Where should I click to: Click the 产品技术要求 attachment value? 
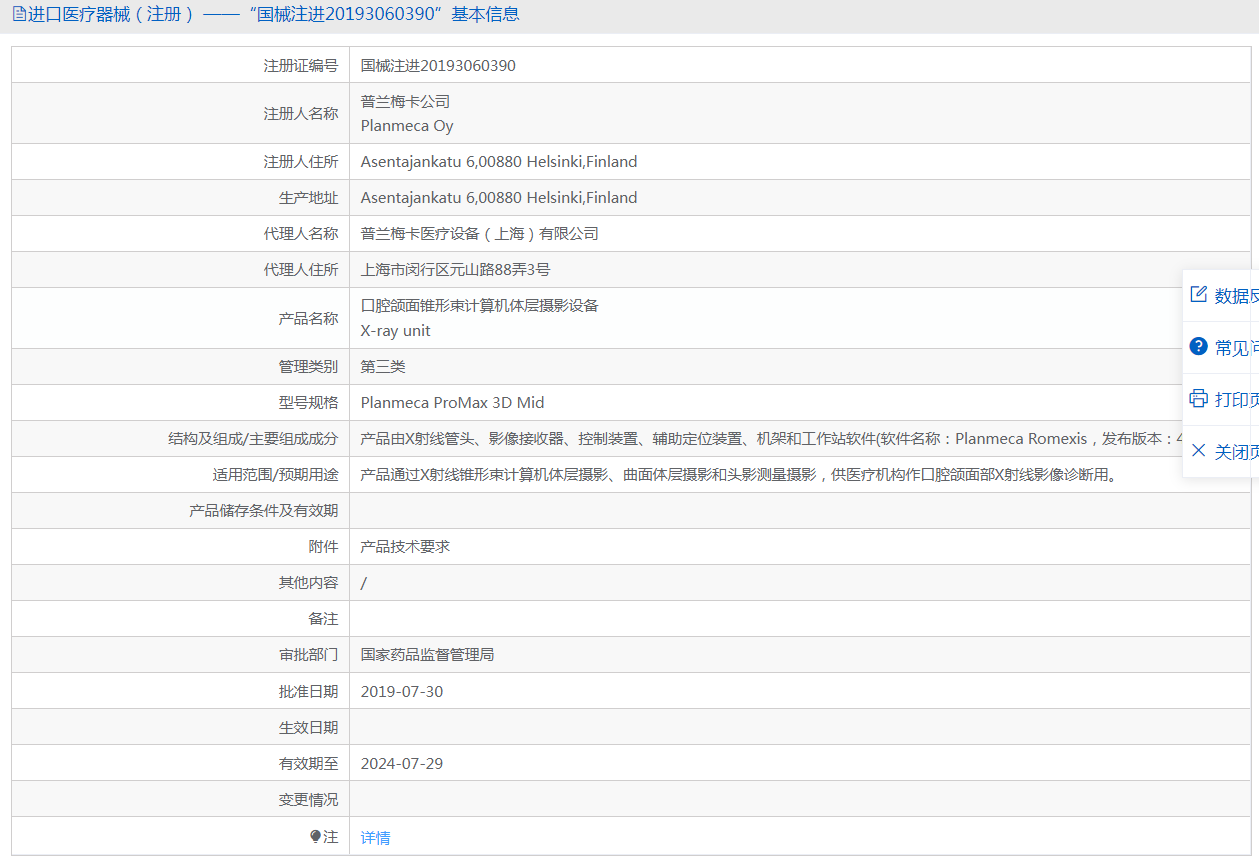(x=406, y=547)
